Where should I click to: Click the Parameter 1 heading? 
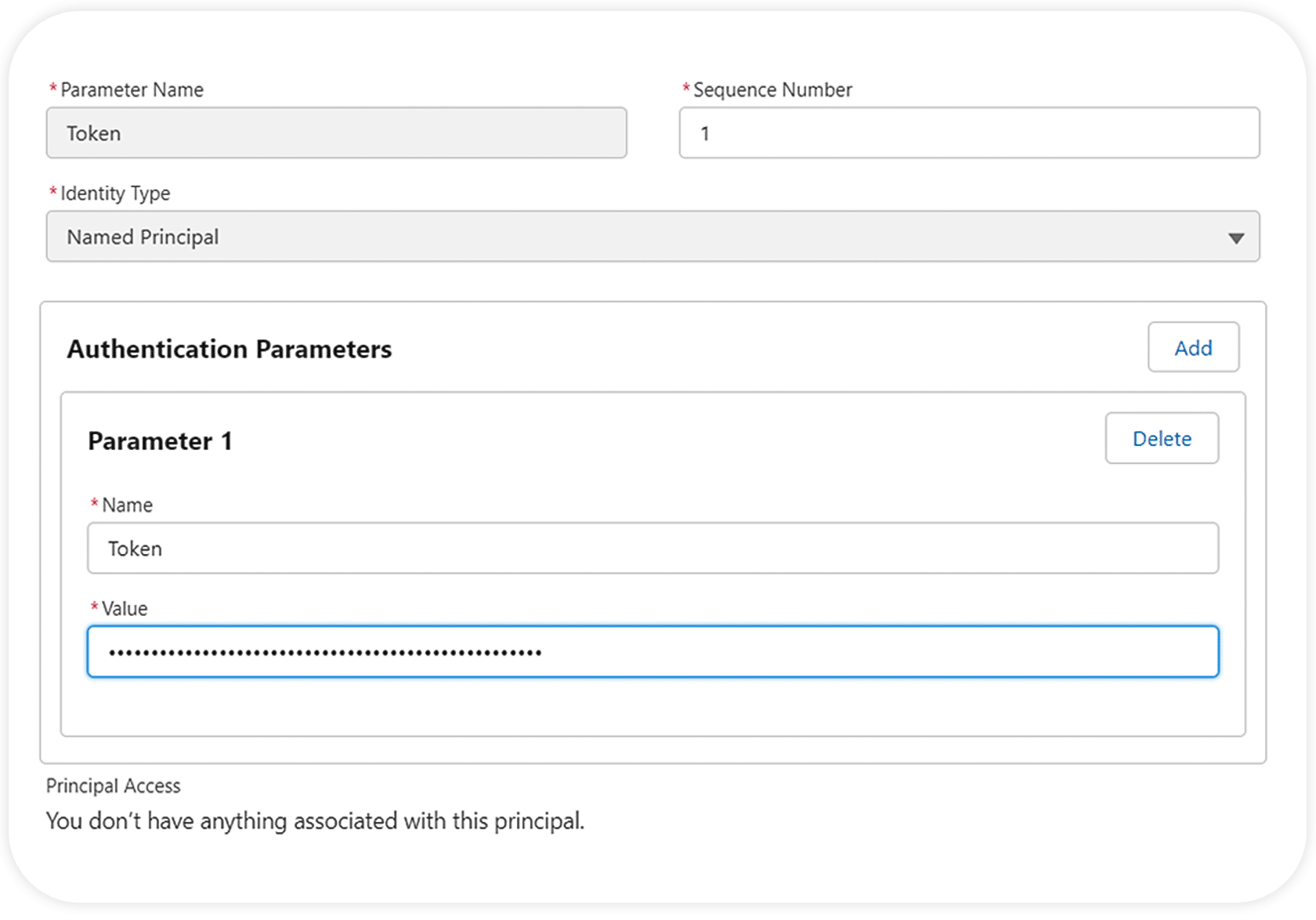(x=160, y=441)
